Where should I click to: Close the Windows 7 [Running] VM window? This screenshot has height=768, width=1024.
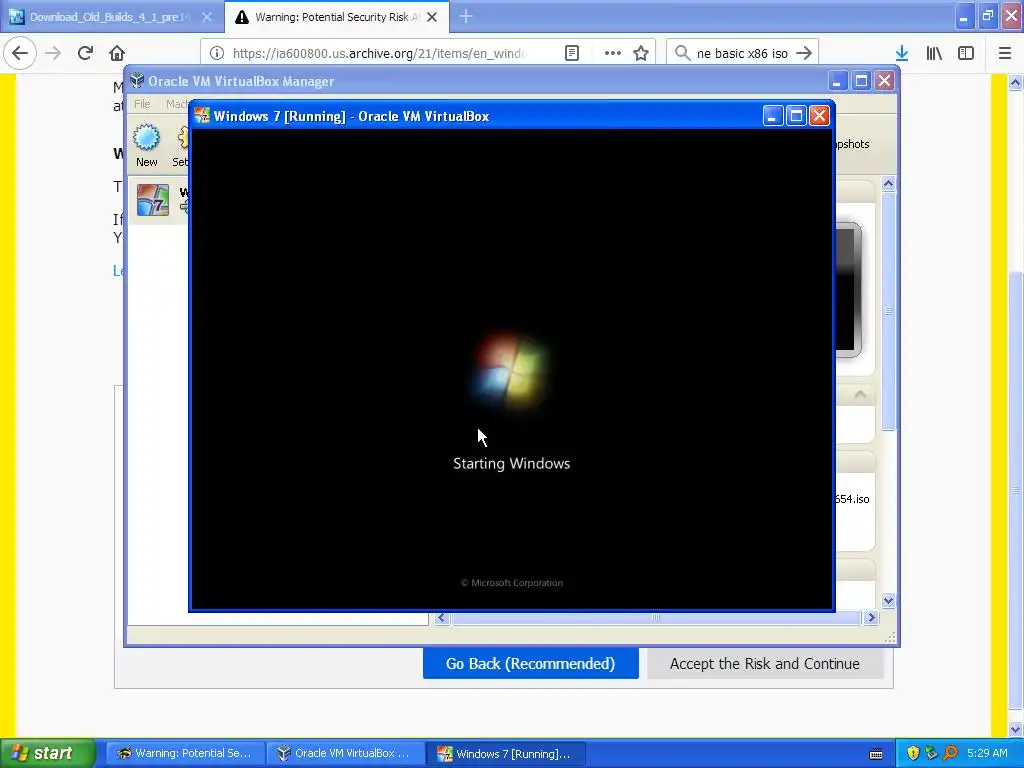[819, 116]
